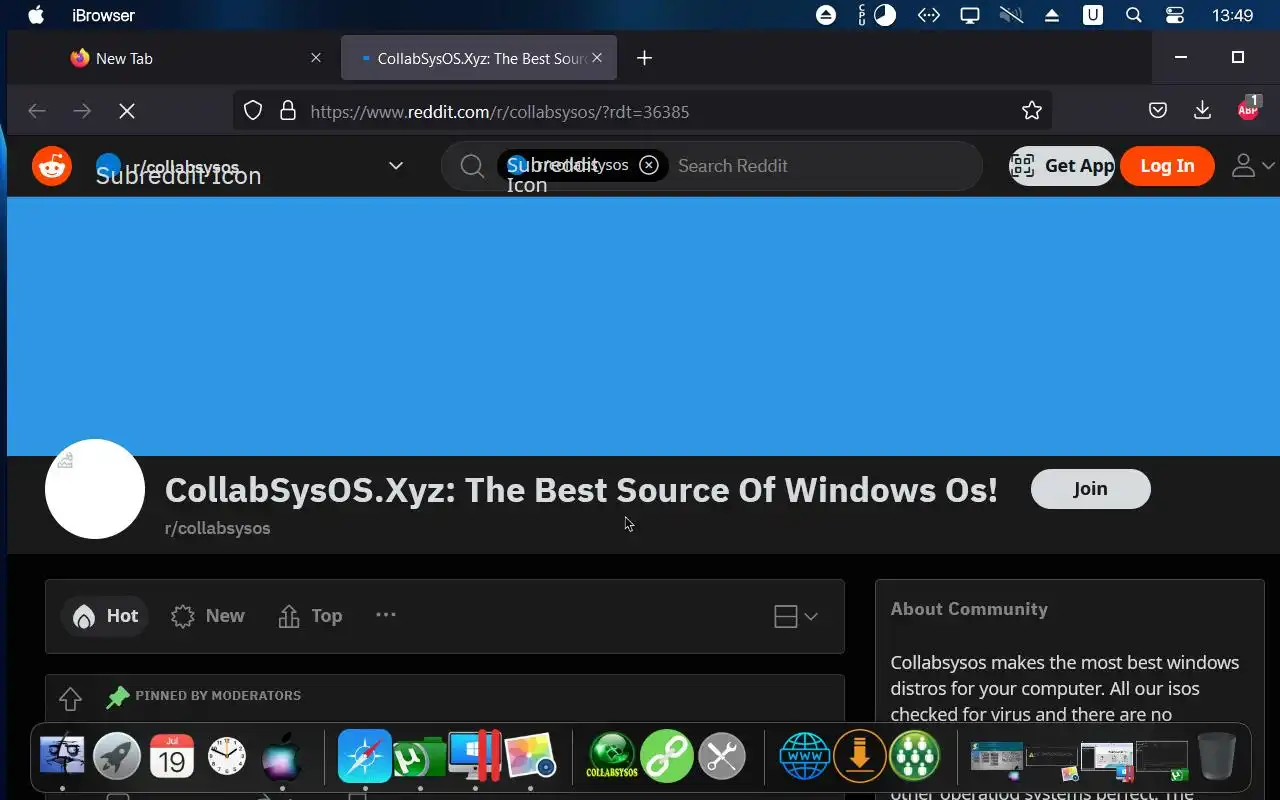
Task: Open Trash in the dock
Action: 1216,756
